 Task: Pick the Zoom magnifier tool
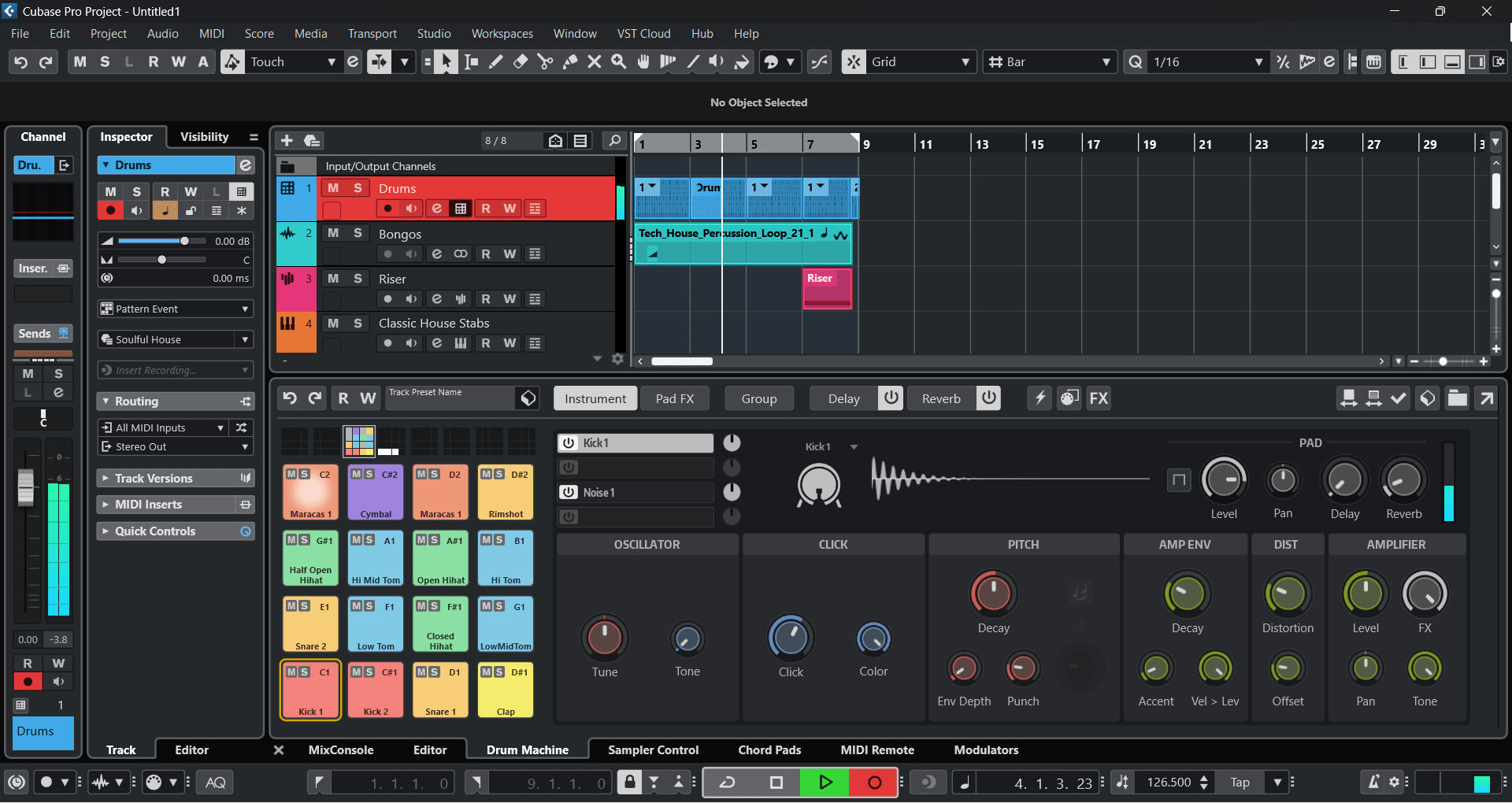click(x=619, y=62)
